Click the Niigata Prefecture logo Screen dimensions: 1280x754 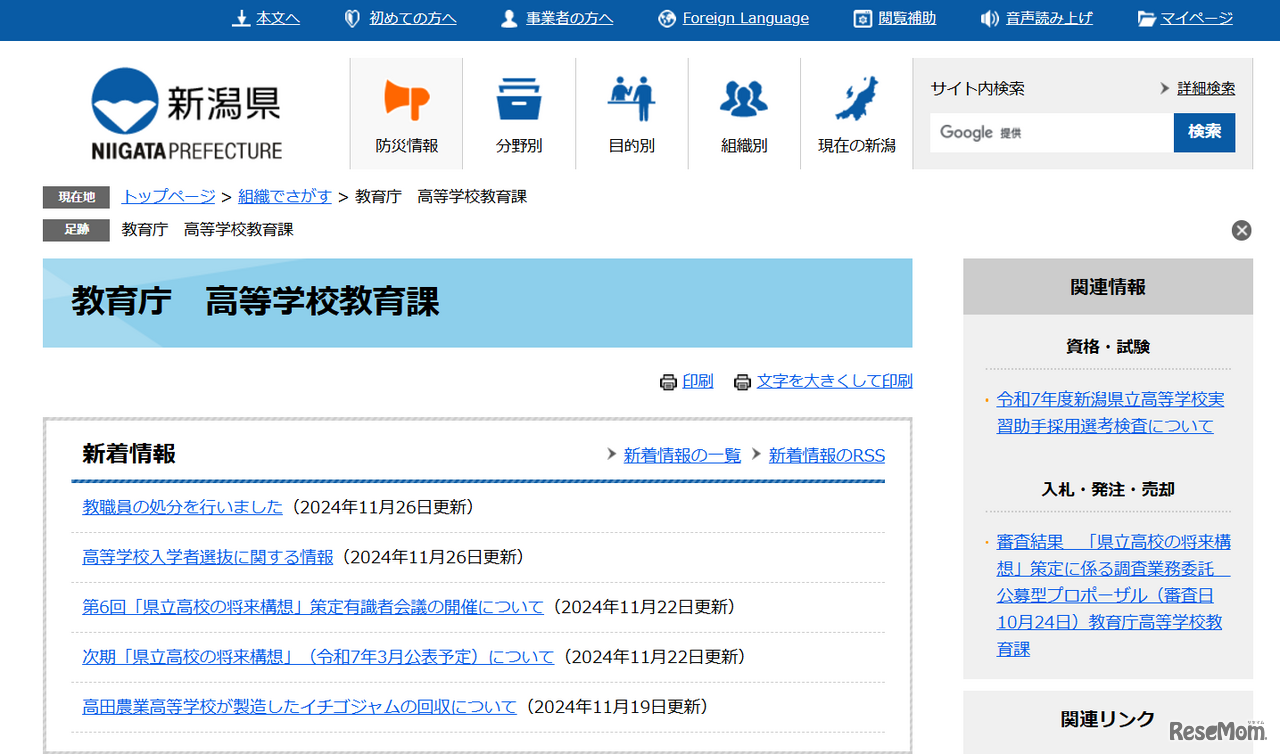click(x=187, y=112)
